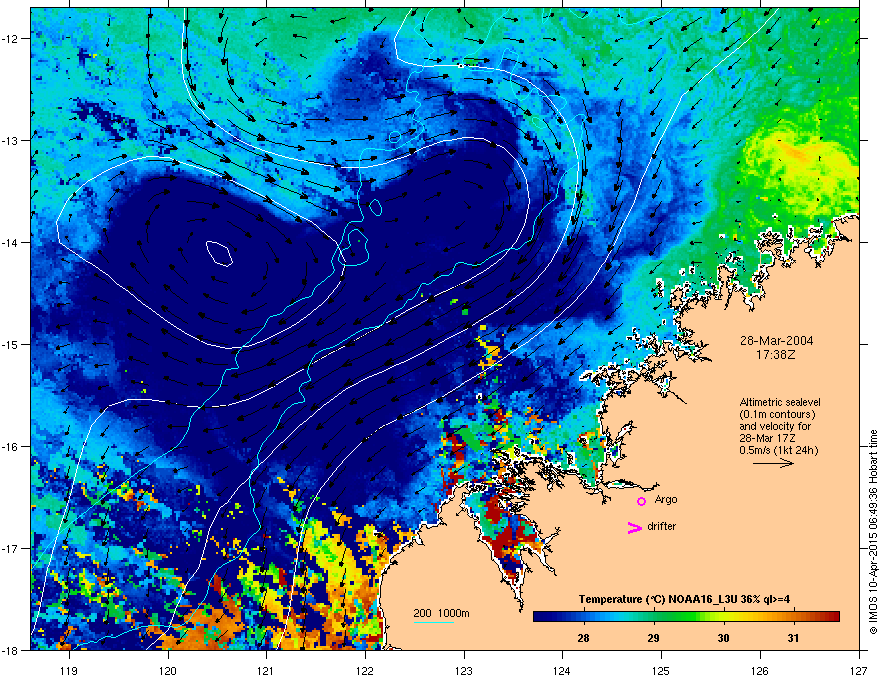Click the magenta drifter arrowhead symbol

[x=634, y=527]
